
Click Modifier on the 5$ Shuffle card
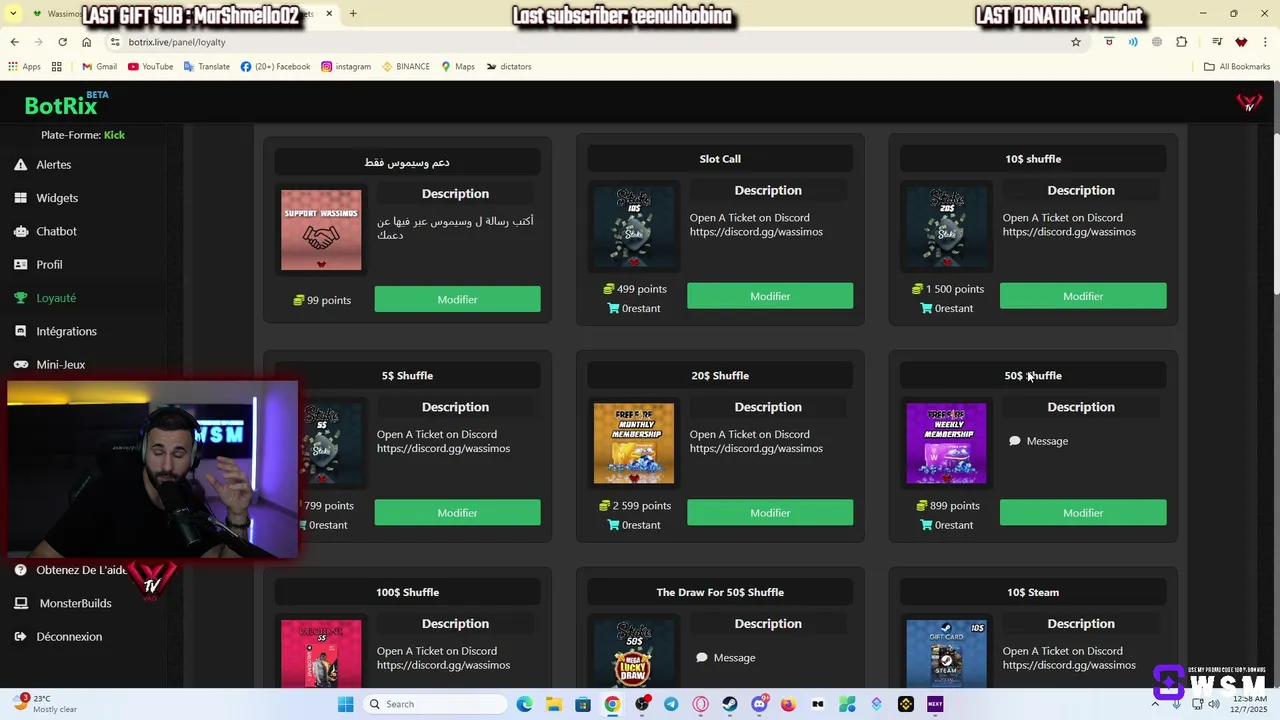click(457, 513)
